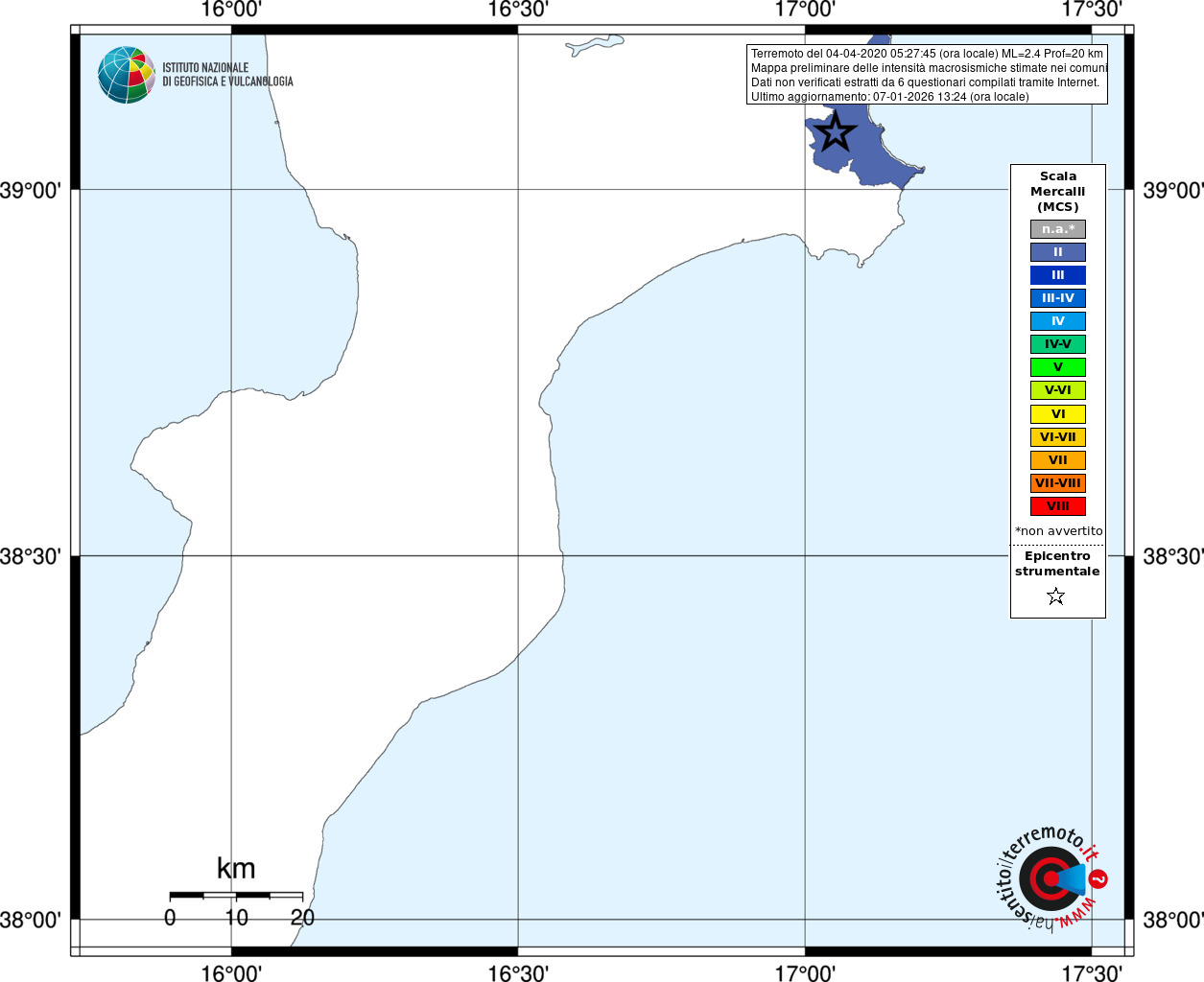Click the haisentitoilterremoto.it logo
The width and height of the screenshot is (1204, 982).
1052,877
